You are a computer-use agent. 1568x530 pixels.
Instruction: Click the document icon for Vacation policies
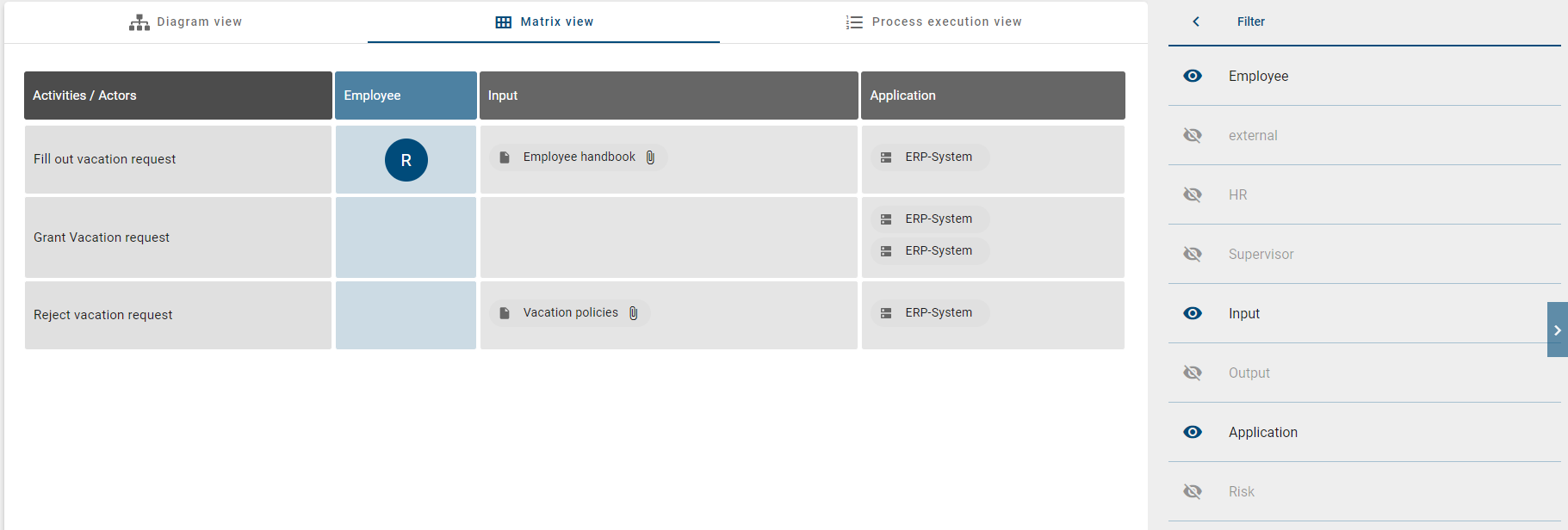point(505,313)
